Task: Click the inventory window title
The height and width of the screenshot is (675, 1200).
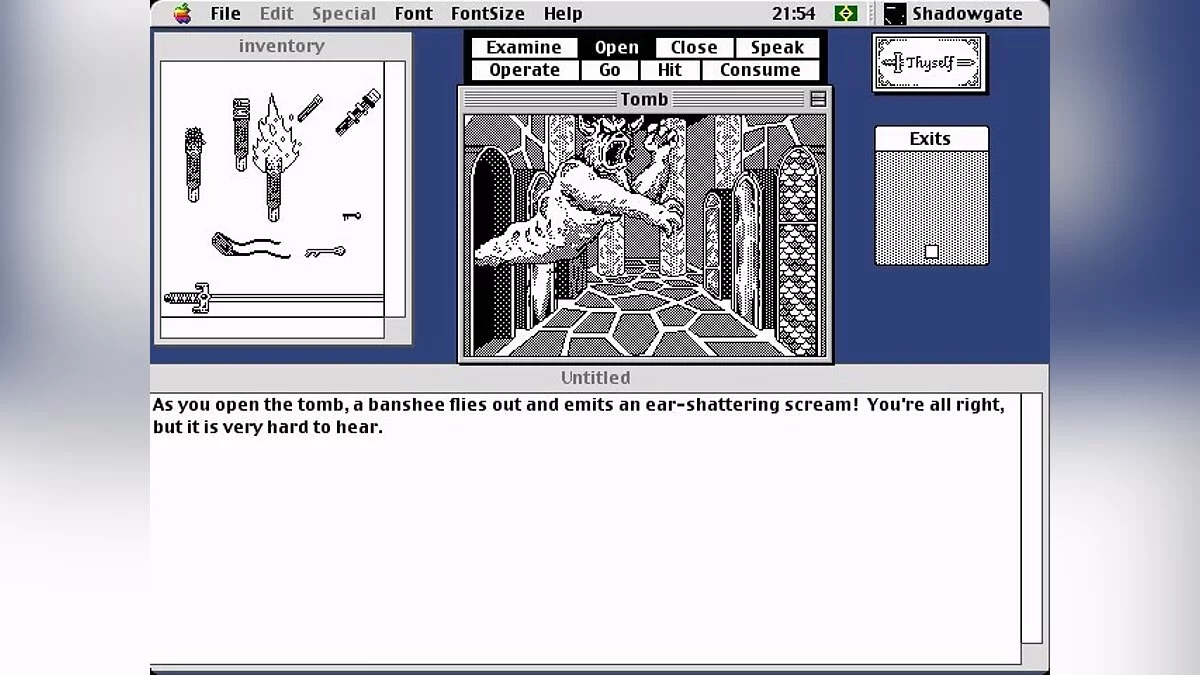Action: pos(281,46)
